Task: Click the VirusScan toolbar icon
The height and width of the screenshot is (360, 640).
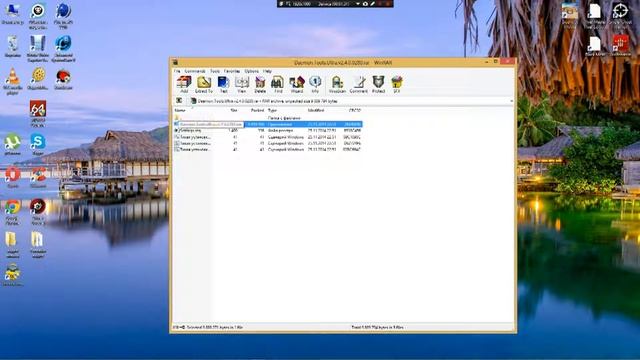Action: (337, 84)
